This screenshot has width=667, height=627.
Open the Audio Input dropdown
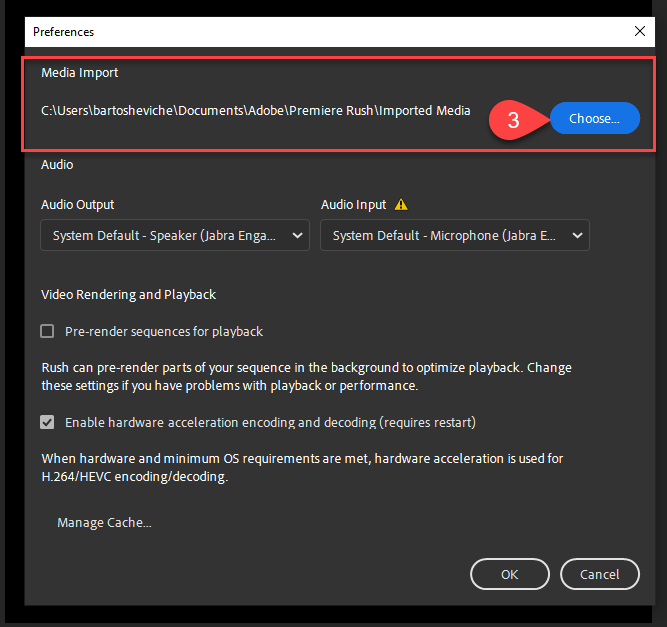point(455,235)
